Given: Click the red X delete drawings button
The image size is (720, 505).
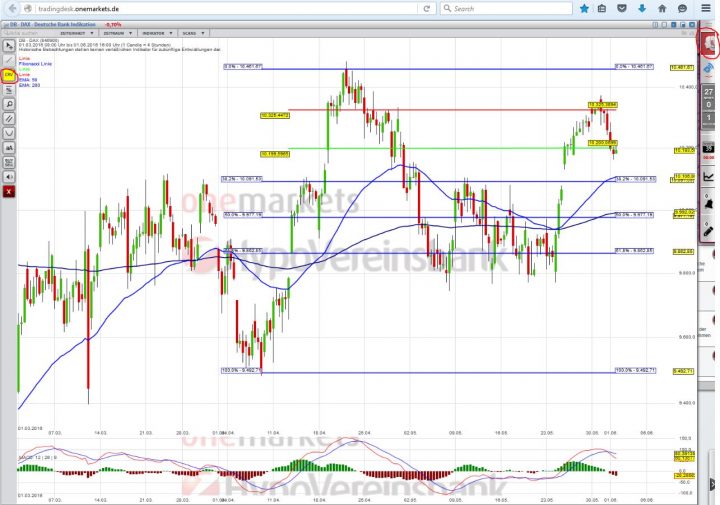Looking at the screenshot, I should coord(9,192).
